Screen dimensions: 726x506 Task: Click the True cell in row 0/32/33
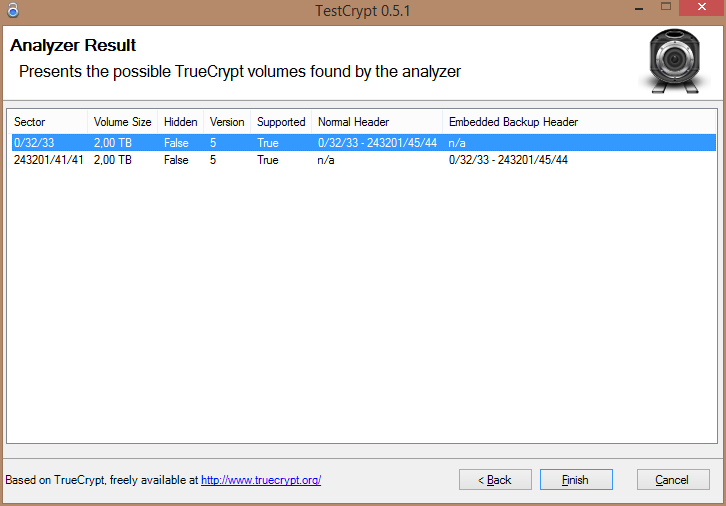(x=268, y=143)
